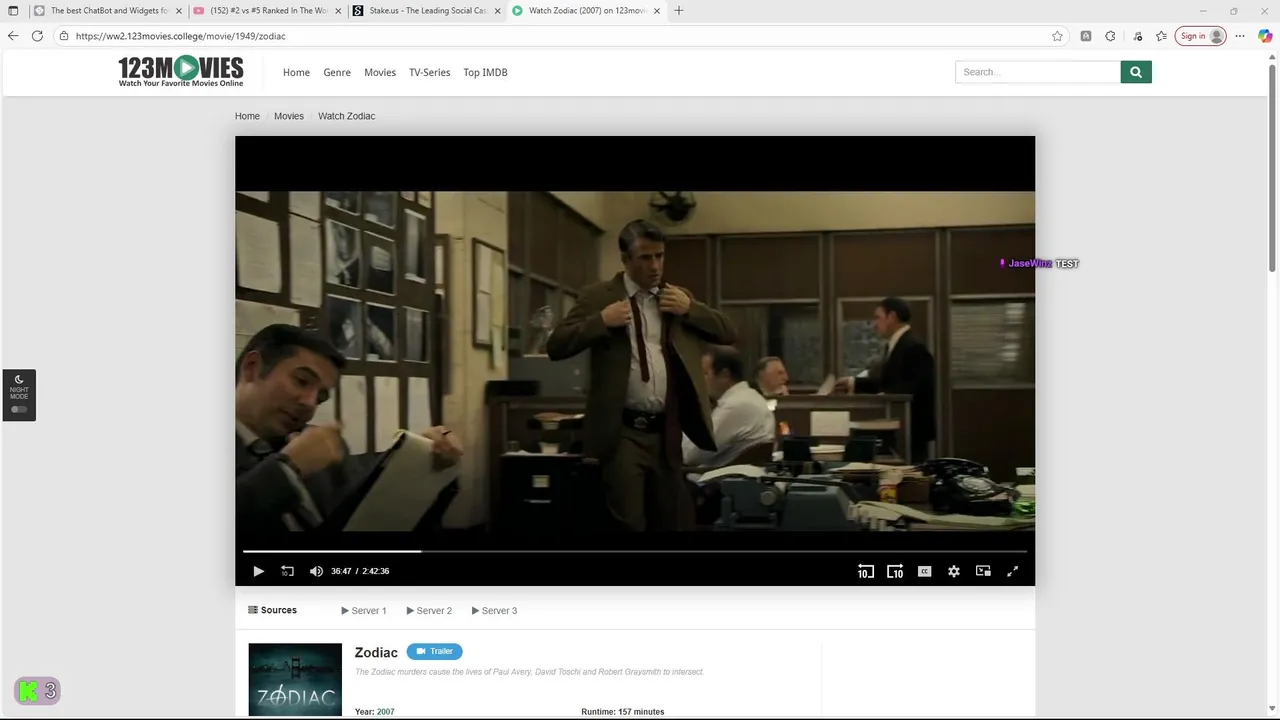
Task: Close the ChatBot and Widgets tab
Action: pos(178,11)
